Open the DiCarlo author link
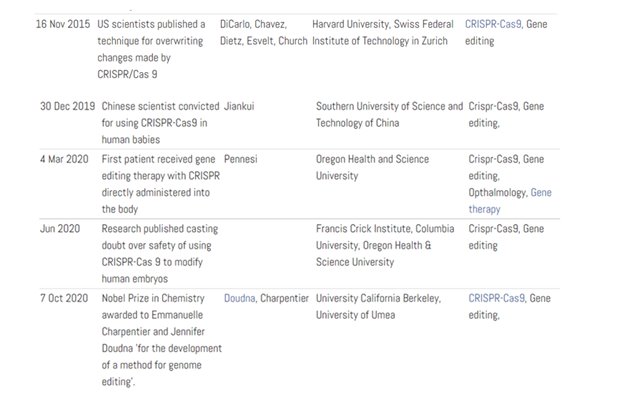The width and height of the screenshot is (627, 403). point(243,24)
